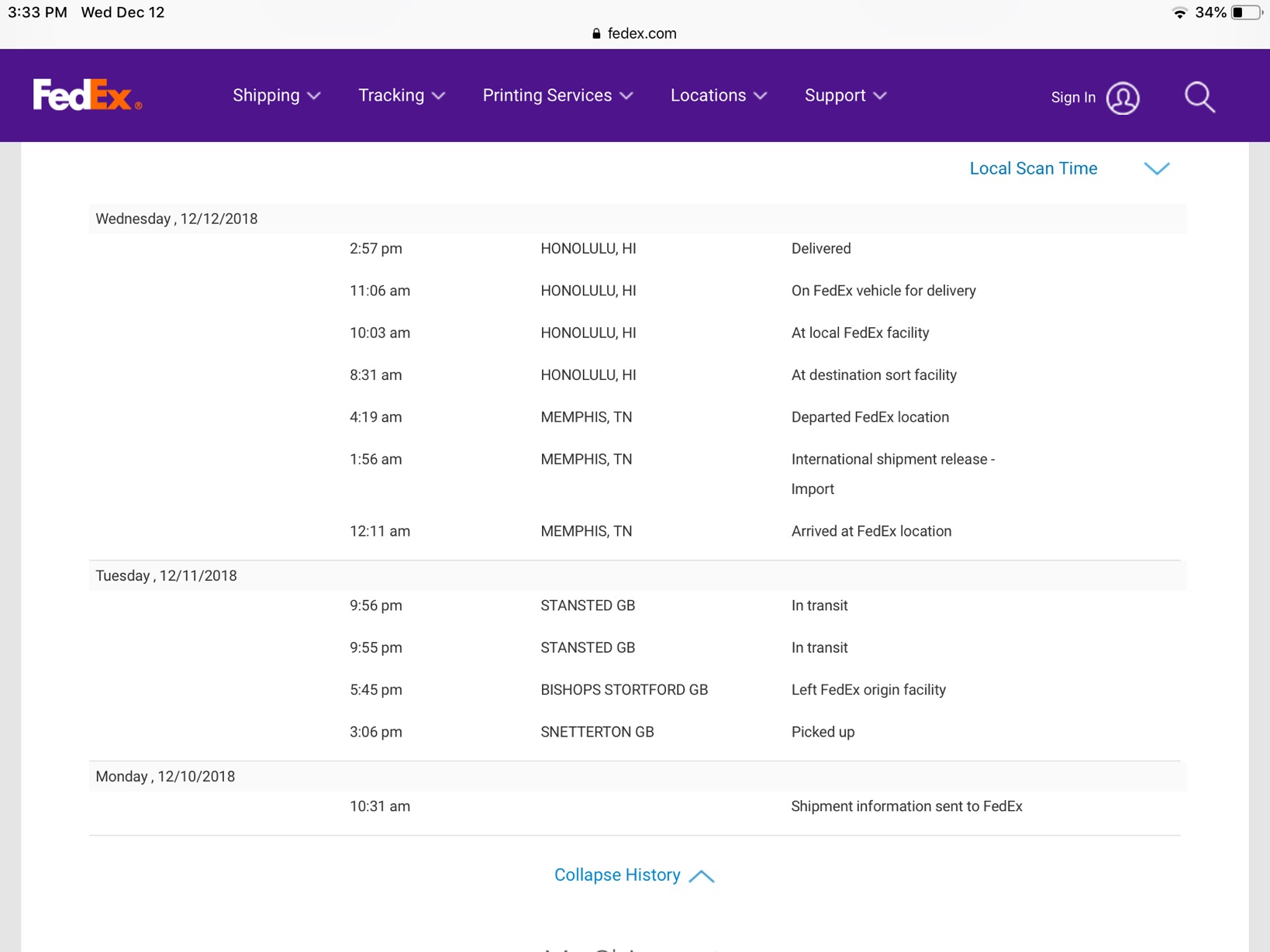The image size is (1270, 952).
Task: Expand the Shipping chevron arrow
Action: pos(314,96)
